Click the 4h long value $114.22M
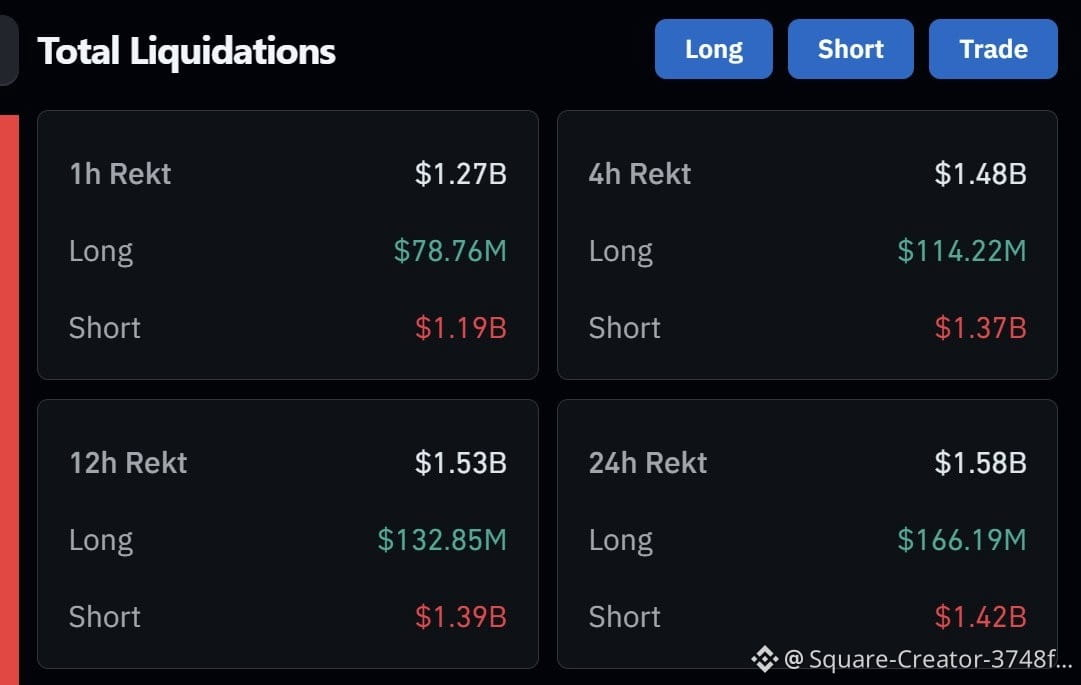Screen dimensions: 1081x685 click(x=962, y=251)
